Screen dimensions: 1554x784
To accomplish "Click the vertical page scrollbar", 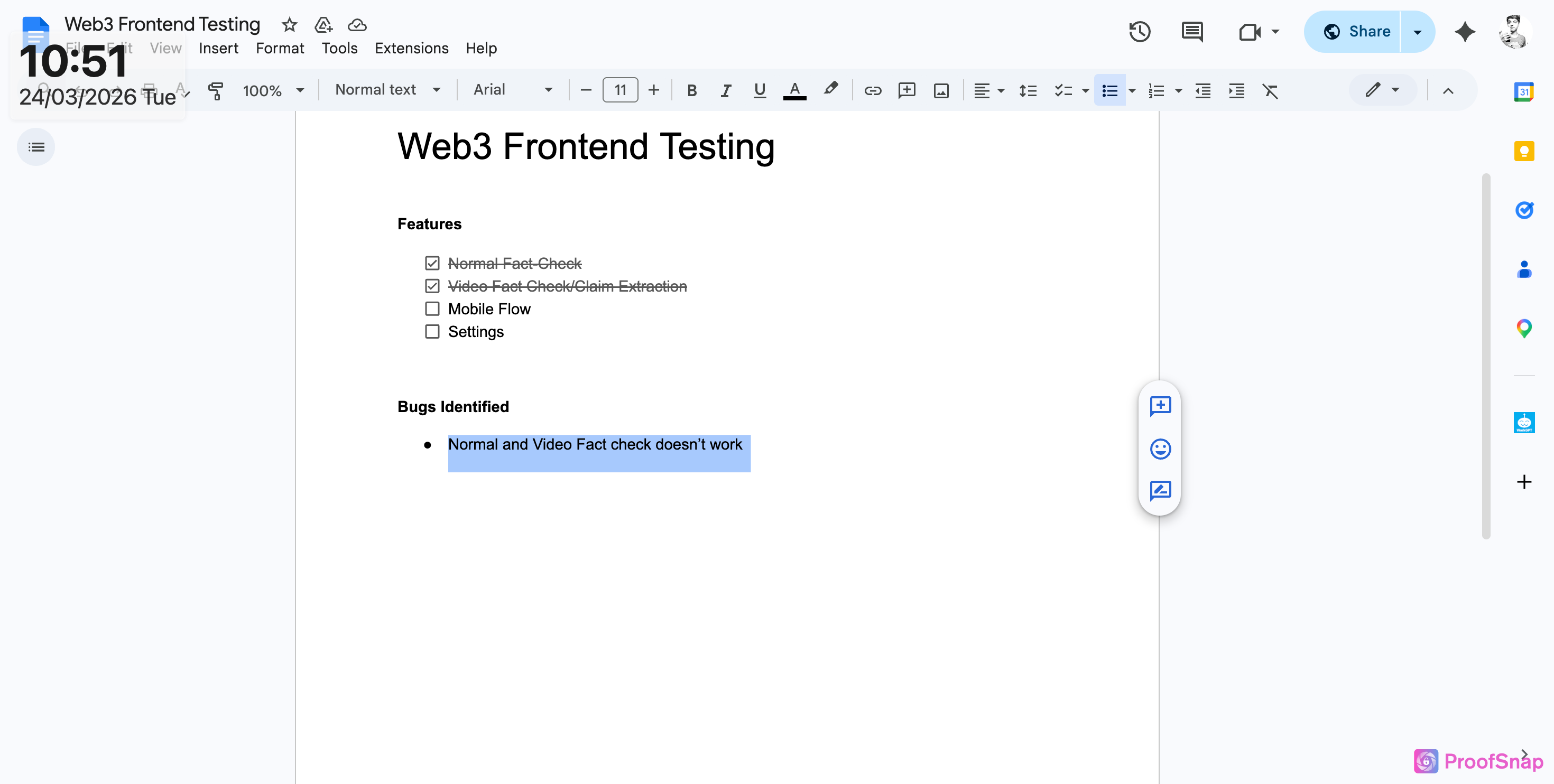I will pyautogui.click(x=1486, y=356).
